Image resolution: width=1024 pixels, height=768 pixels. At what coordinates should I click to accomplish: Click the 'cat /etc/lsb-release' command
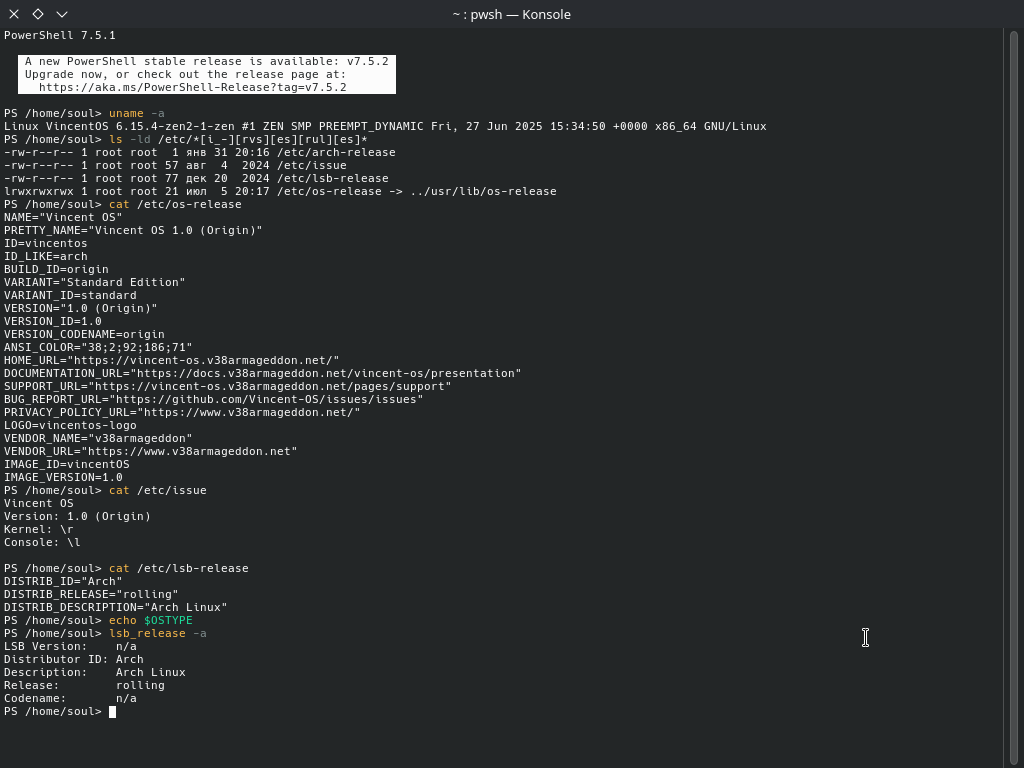click(178, 569)
